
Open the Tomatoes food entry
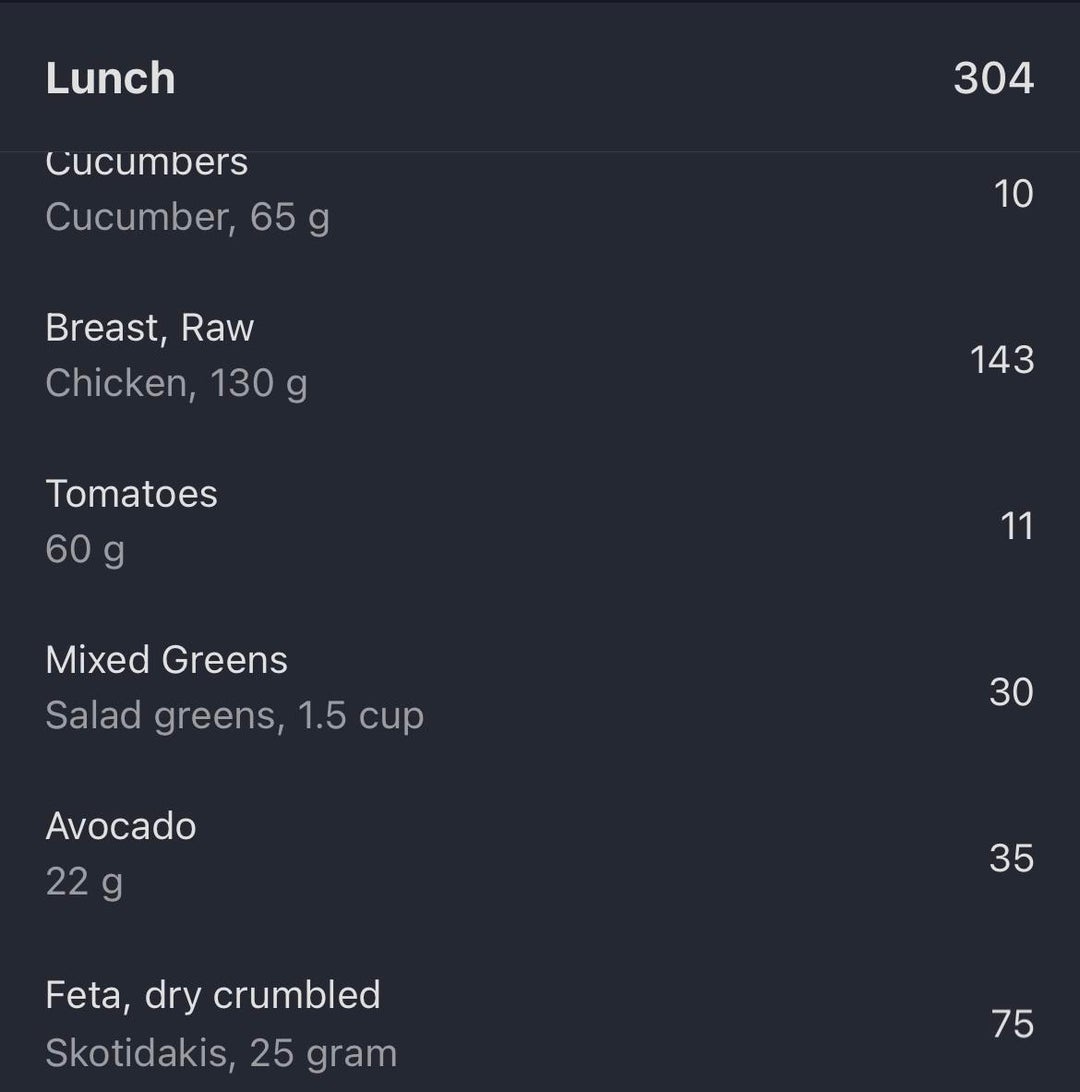131,494
